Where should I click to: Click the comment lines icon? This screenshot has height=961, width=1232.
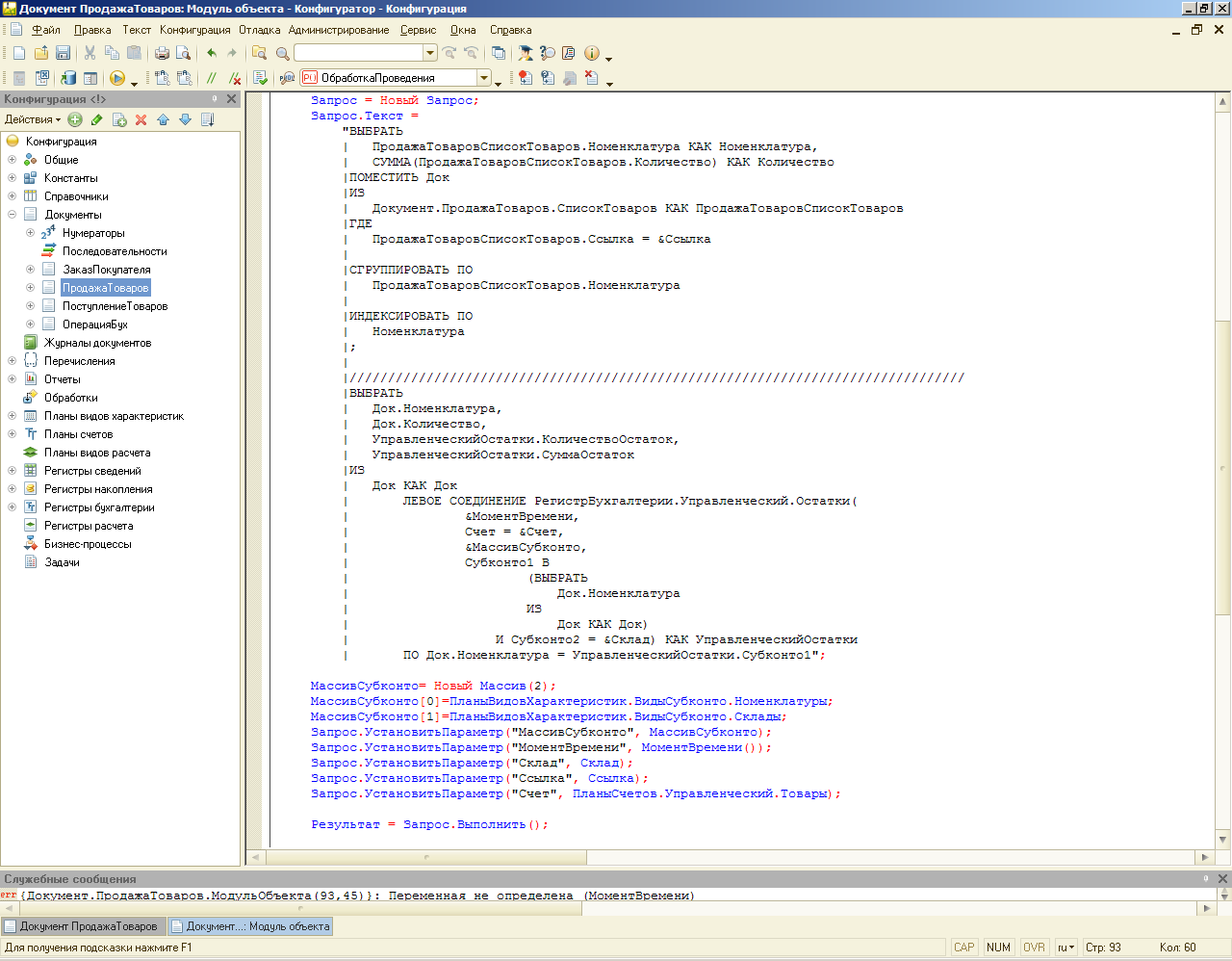(212, 78)
